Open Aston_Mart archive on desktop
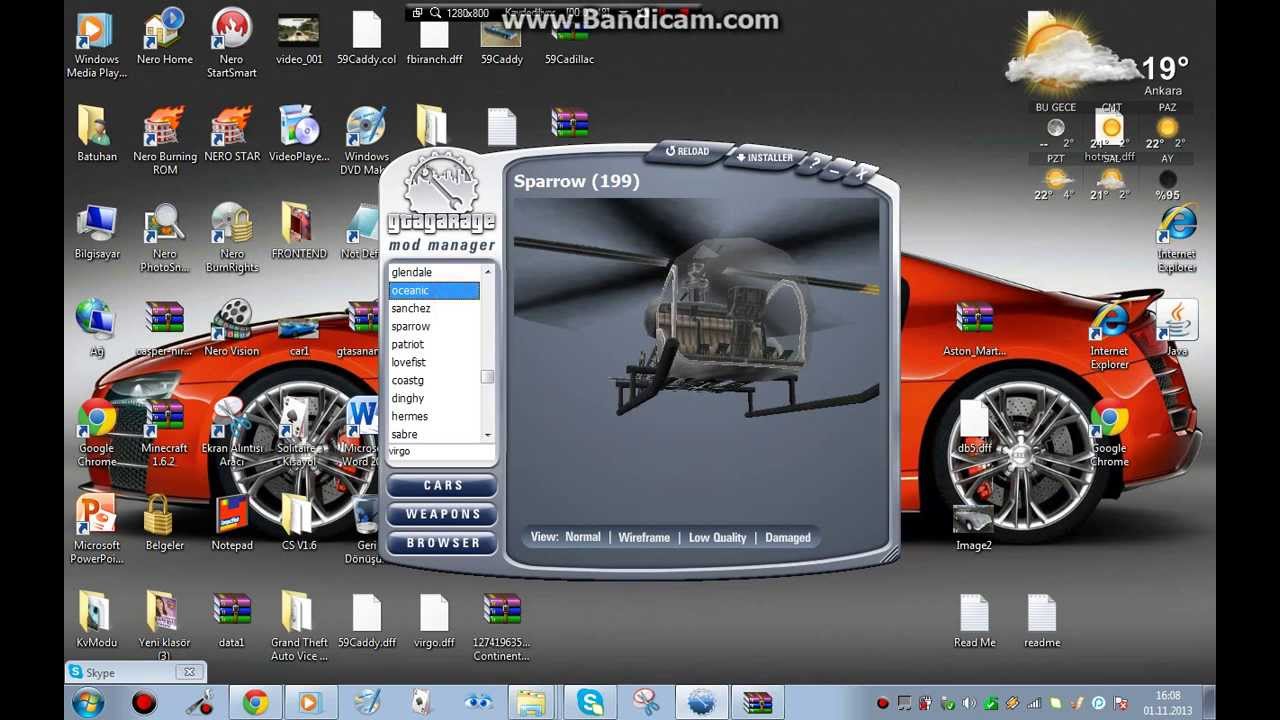 click(x=974, y=328)
